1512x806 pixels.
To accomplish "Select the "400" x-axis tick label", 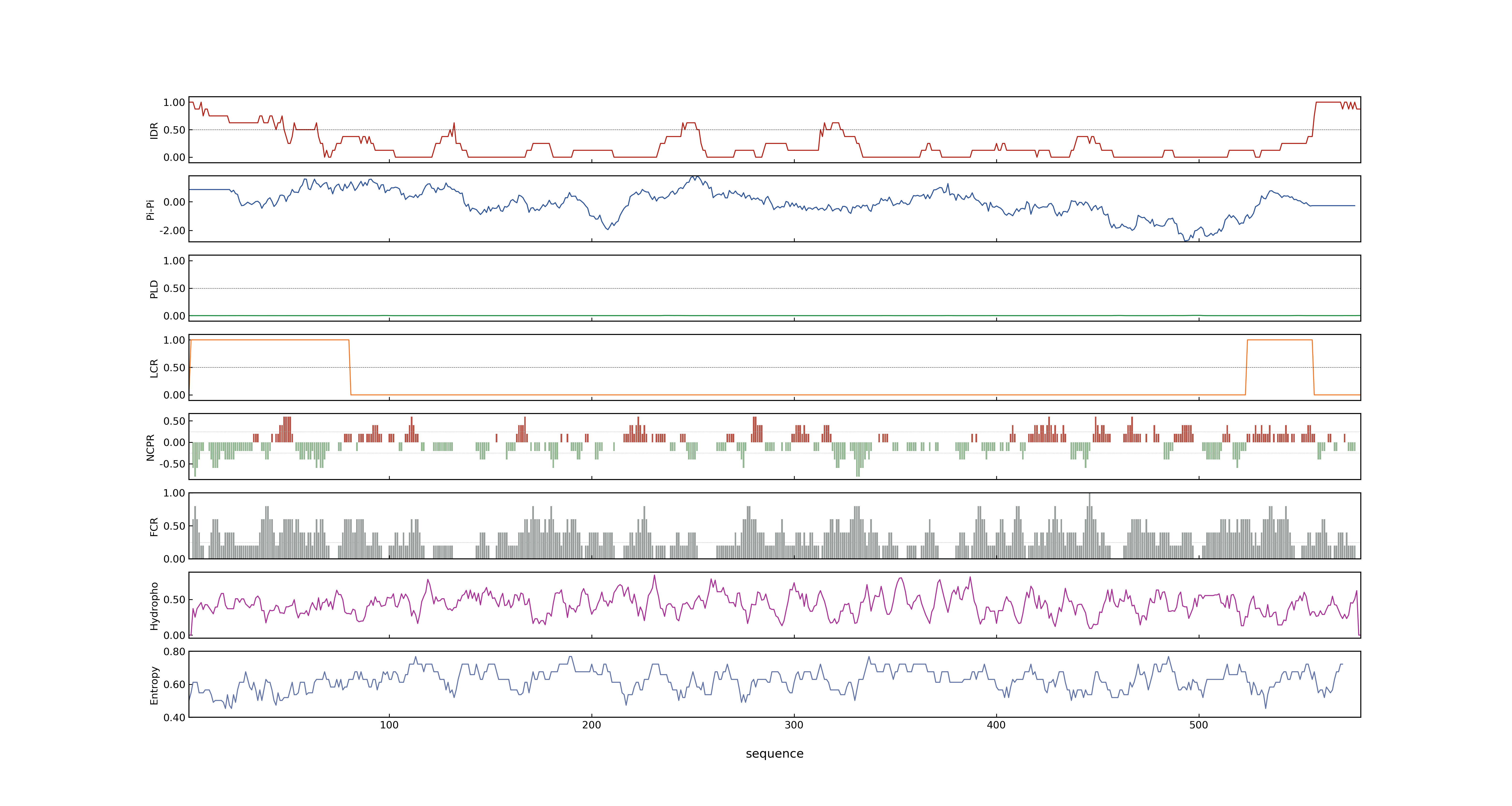I will 996,725.
